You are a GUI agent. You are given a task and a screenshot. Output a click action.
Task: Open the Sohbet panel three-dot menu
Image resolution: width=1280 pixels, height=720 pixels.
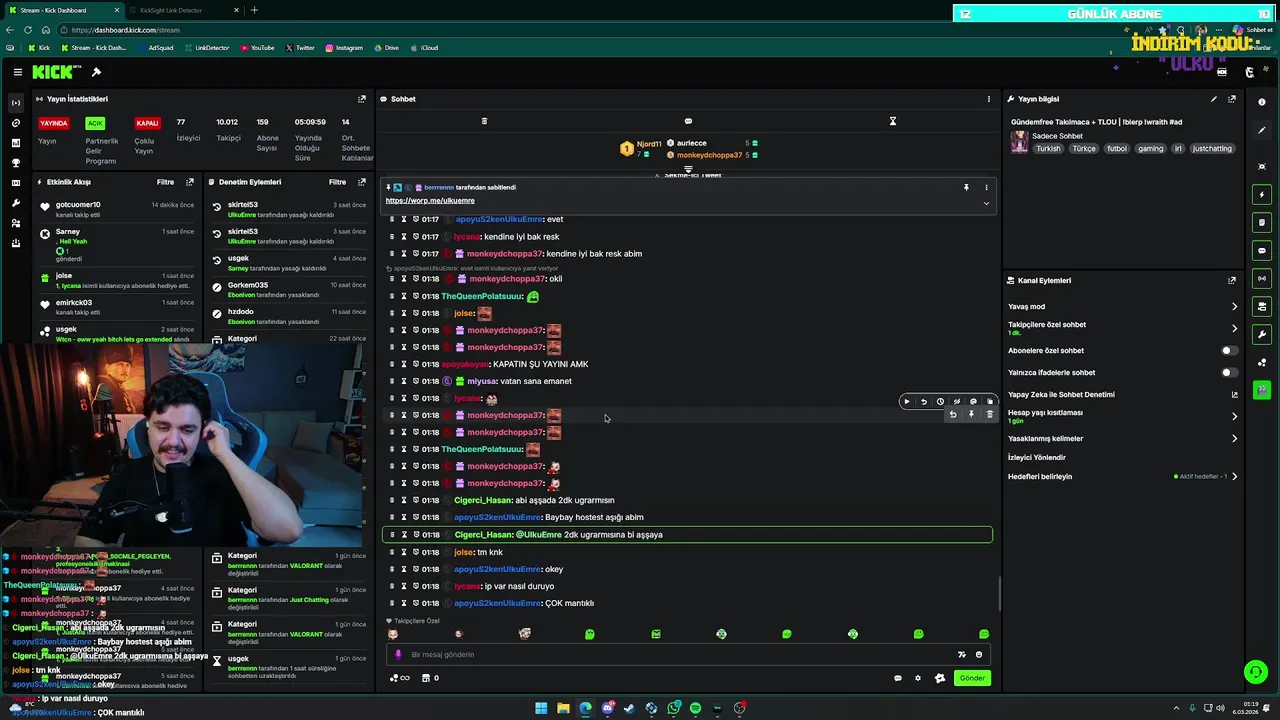point(989,99)
